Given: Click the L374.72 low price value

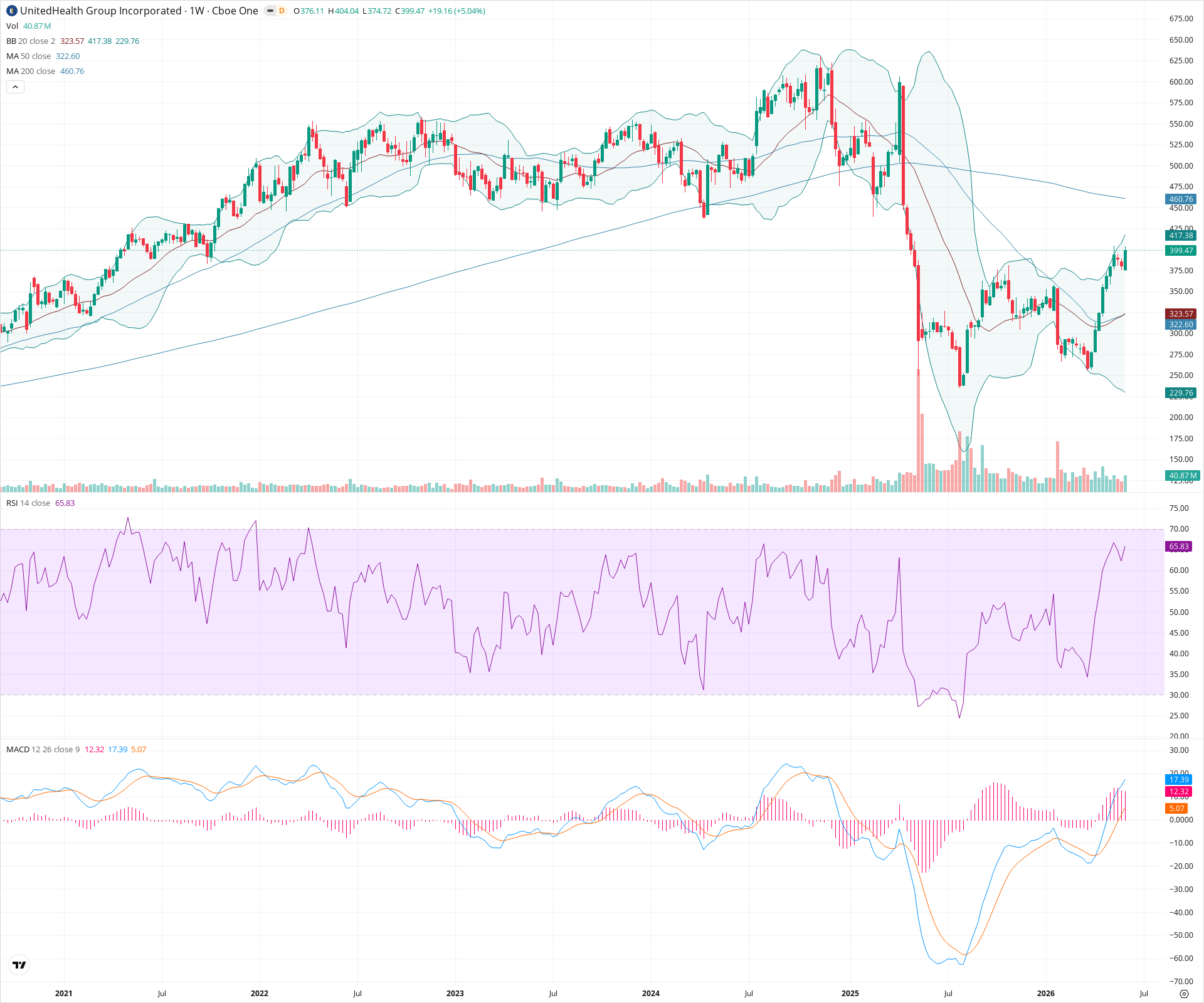Looking at the screenshot, I should coord(377,11).
